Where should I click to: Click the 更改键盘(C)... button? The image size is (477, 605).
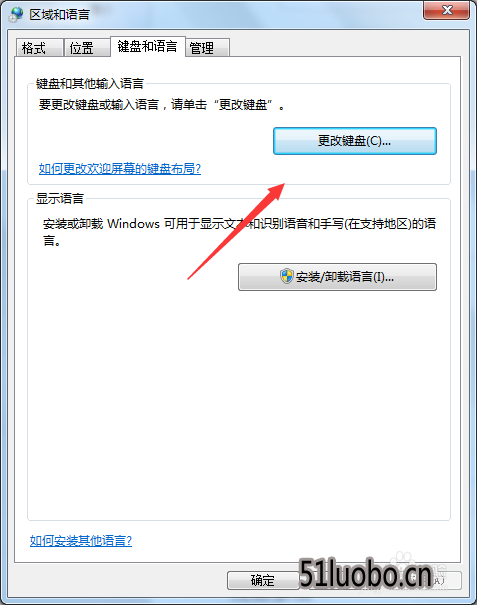(x=355, y=141)
